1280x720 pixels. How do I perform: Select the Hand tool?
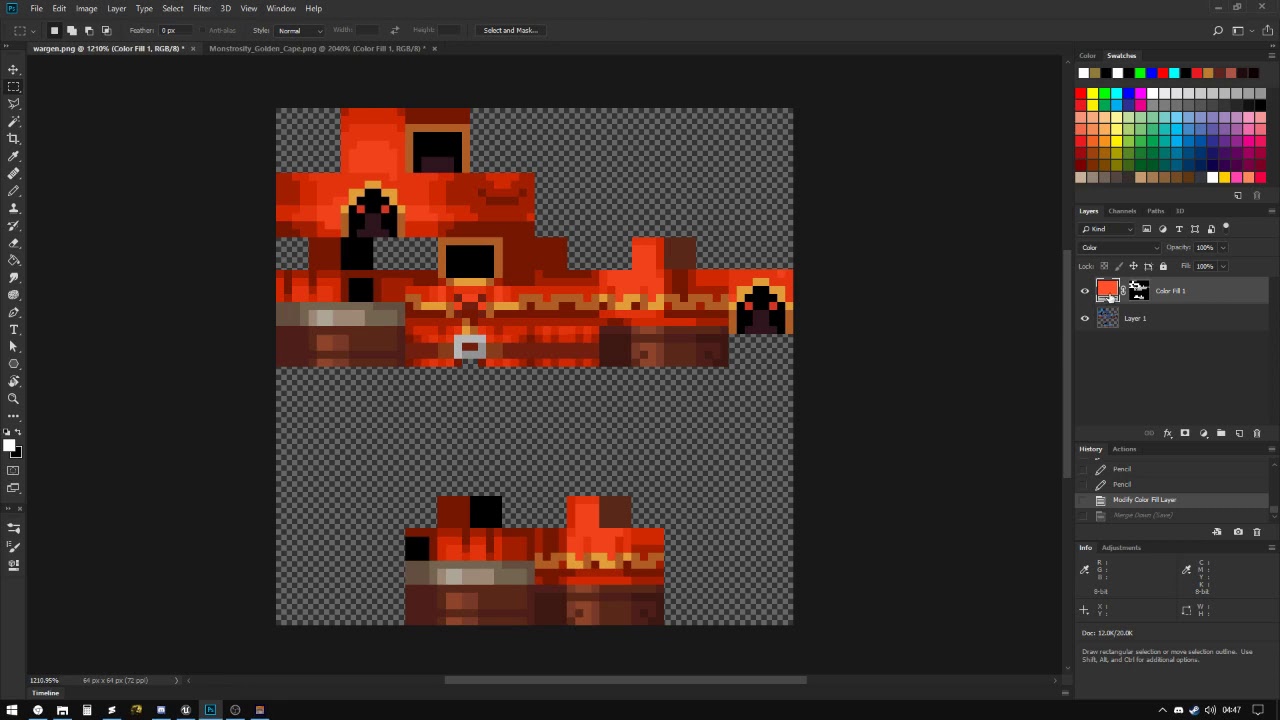(14, 381)
